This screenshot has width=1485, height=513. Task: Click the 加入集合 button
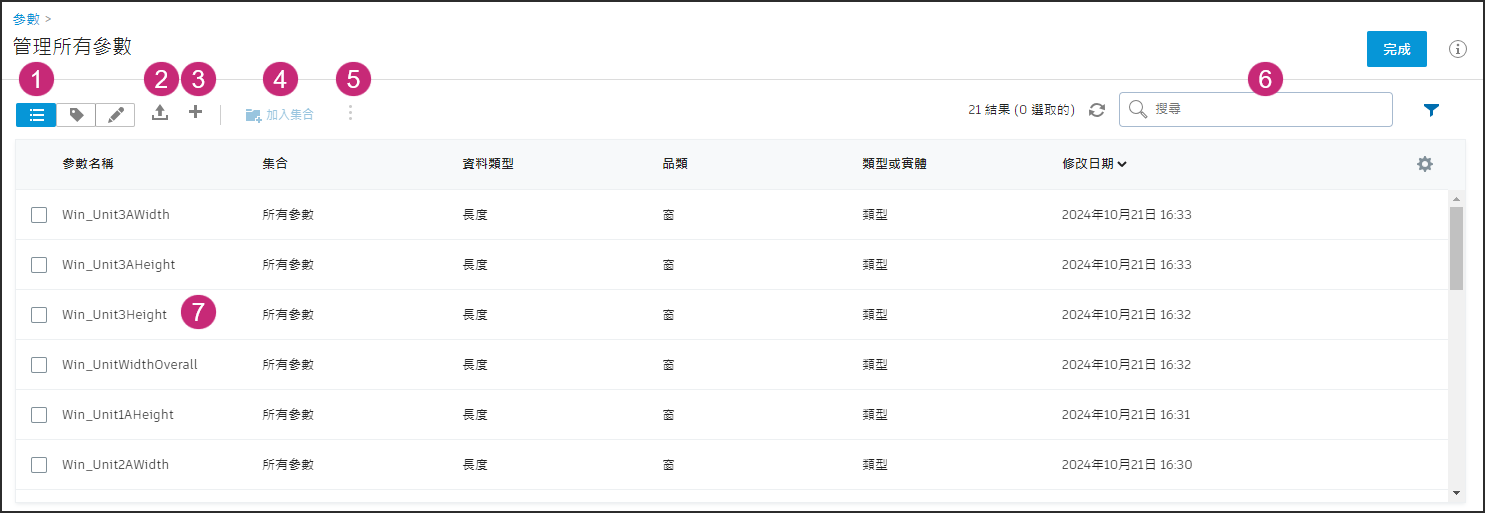point(280,115)
